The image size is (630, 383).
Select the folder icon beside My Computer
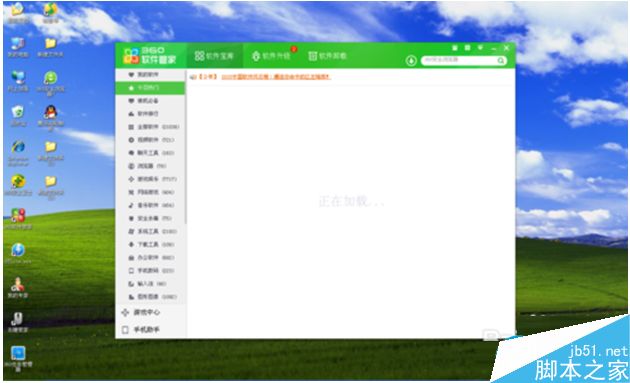coord(50,47)
